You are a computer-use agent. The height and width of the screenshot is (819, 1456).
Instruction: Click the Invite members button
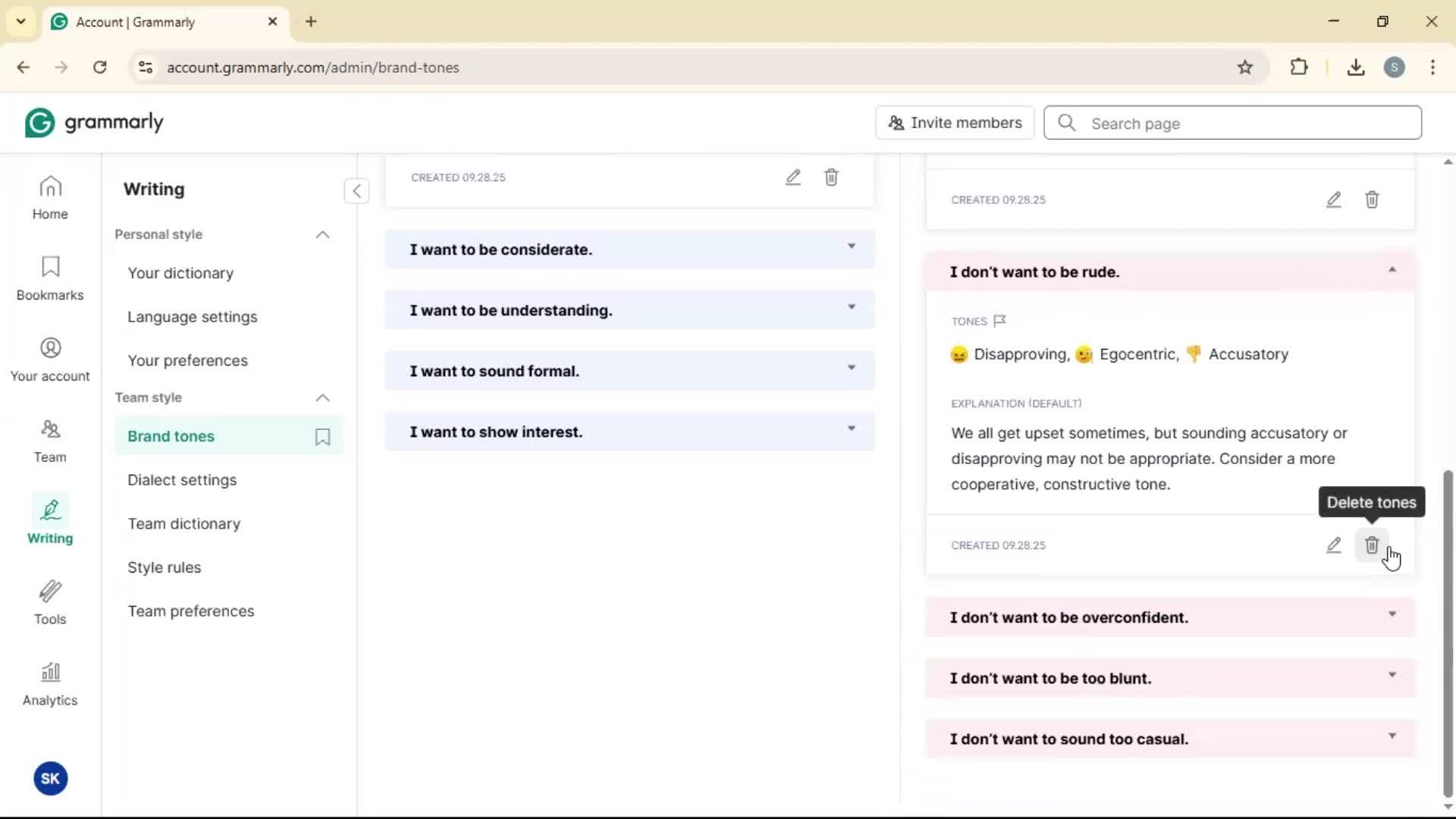click(955, 123)
